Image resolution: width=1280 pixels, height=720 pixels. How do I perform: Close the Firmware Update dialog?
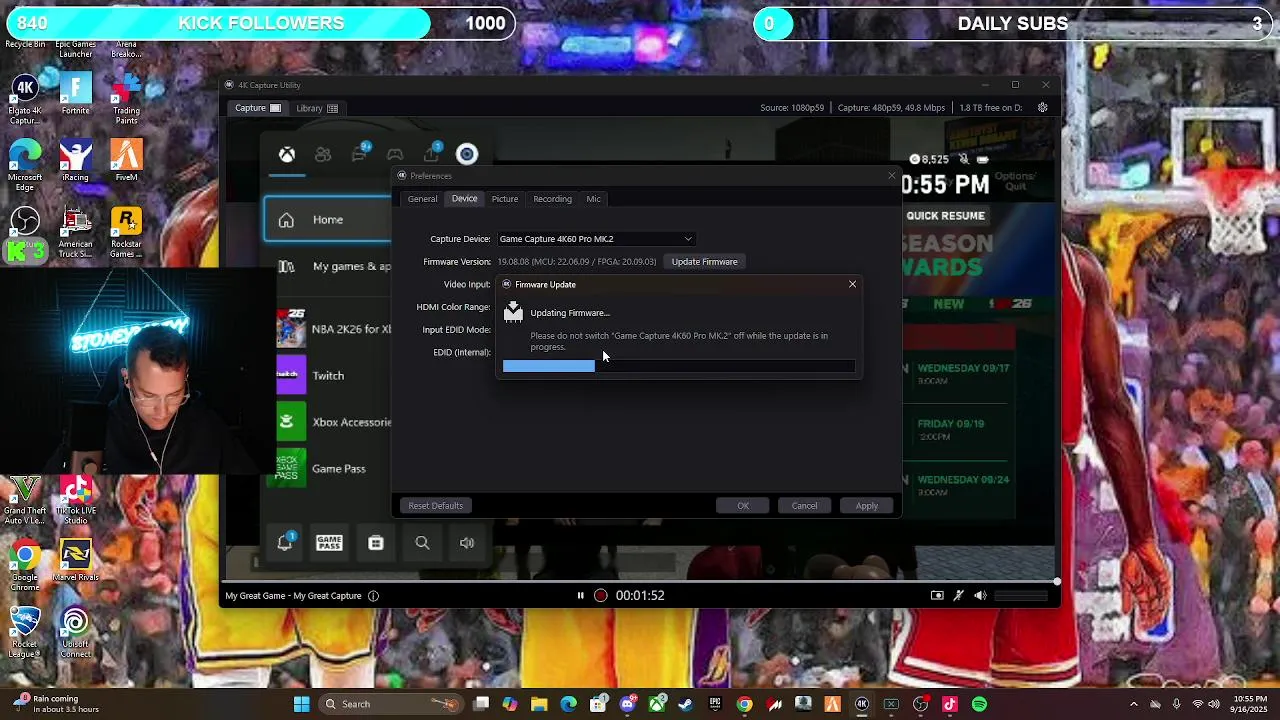(x=852, y=285)
